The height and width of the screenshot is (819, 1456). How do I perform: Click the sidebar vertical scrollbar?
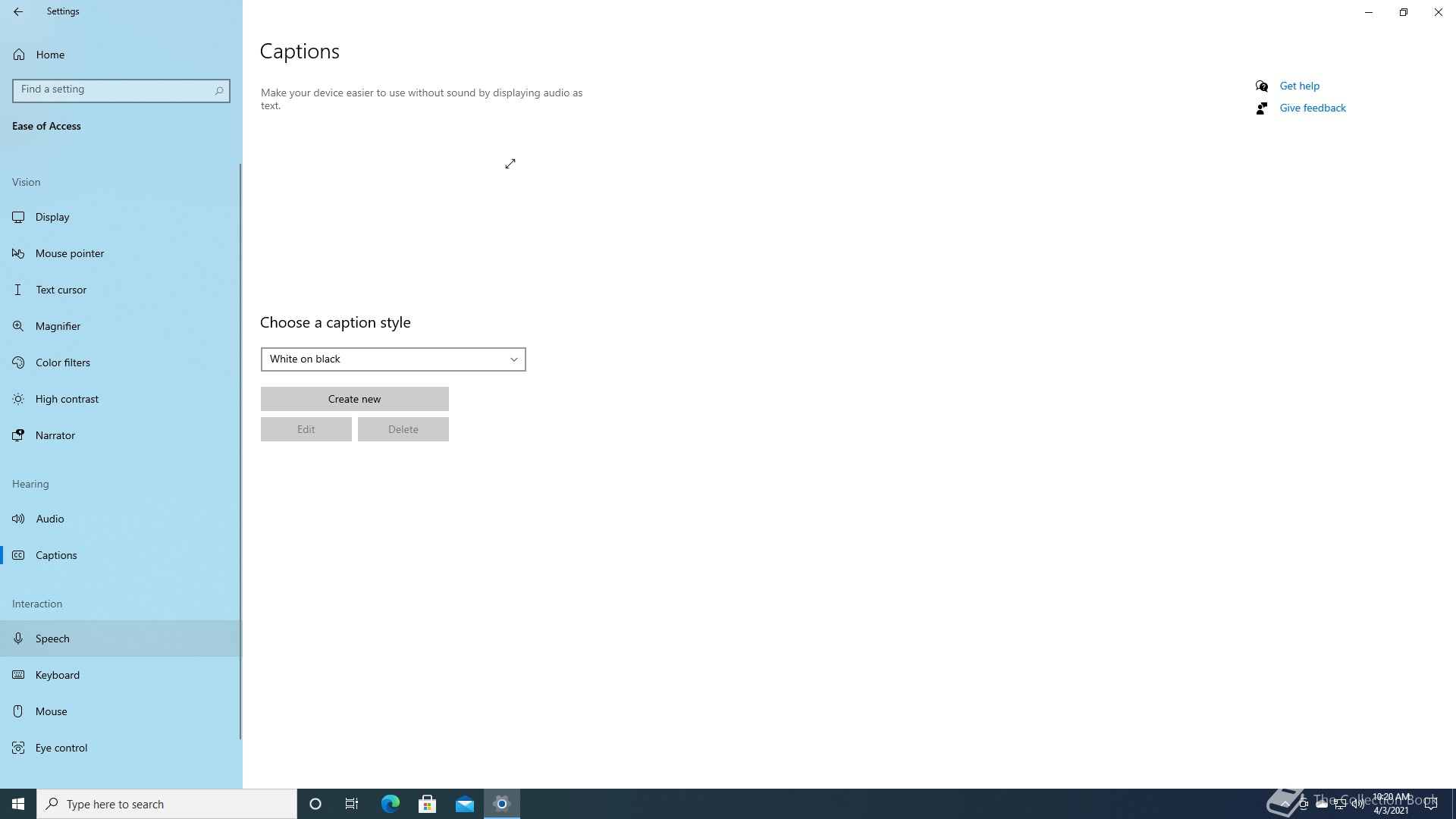tap(240, 451)
